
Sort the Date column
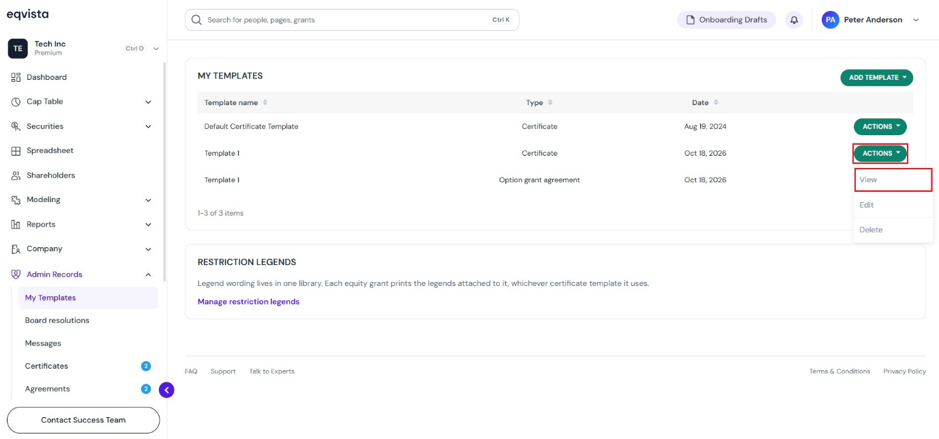point(716,102)
